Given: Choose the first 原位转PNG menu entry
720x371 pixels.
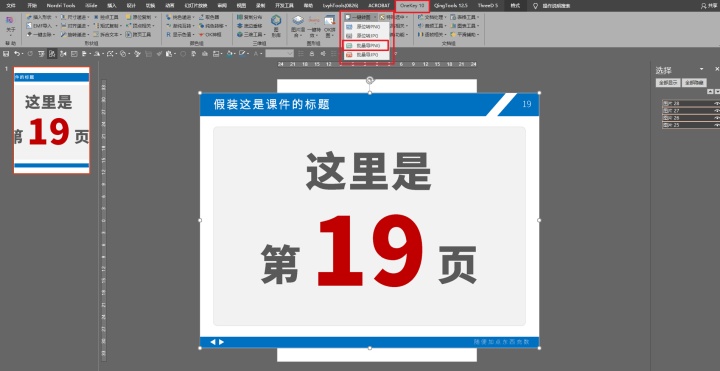Looking at the screenshot, I should tap(366, 27).
